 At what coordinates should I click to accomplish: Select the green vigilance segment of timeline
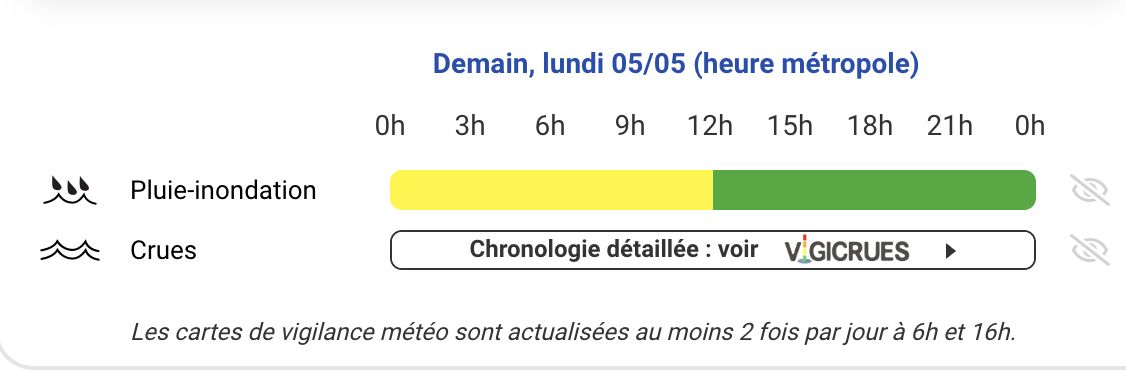[x=874, y=190]
